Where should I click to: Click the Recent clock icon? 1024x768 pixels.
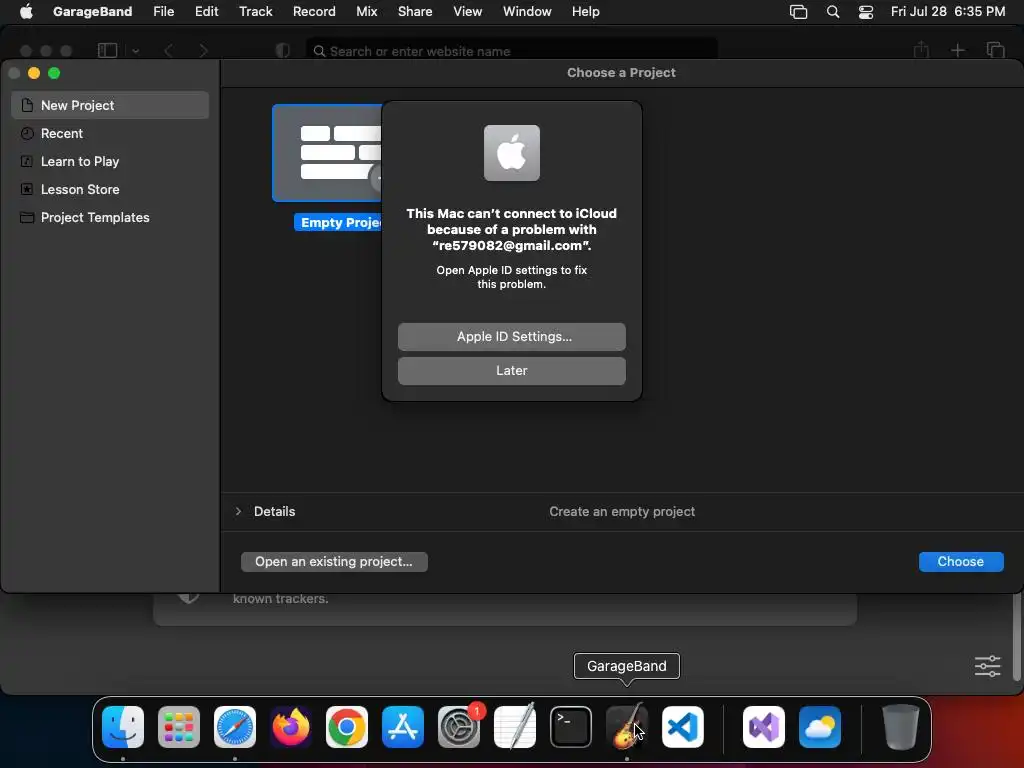click(x=27, y=133)
